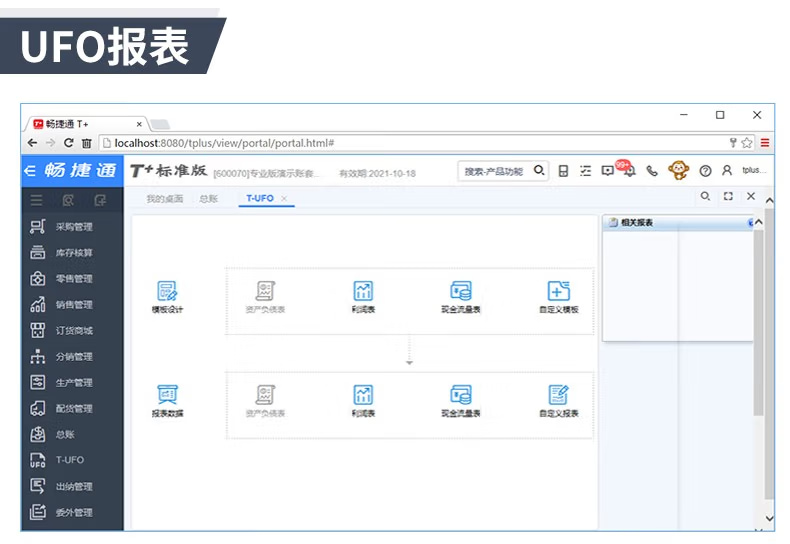Open 配货管理 module
The height and width of the screenshot is (544, 790).
click(x=61, y=408)
